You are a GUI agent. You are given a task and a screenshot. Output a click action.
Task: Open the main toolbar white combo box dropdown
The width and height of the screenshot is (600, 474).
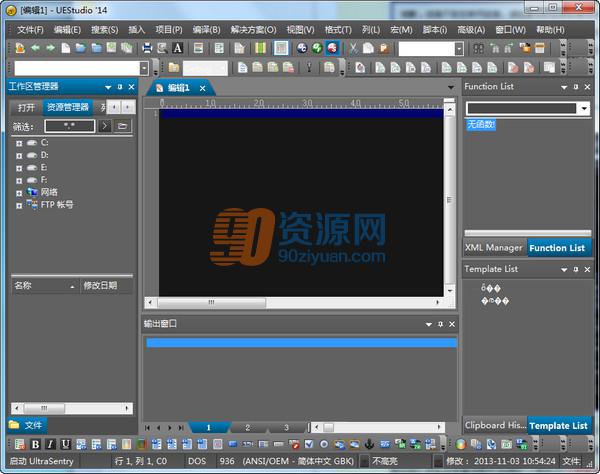pyautogui.click(x=459, y=49)
